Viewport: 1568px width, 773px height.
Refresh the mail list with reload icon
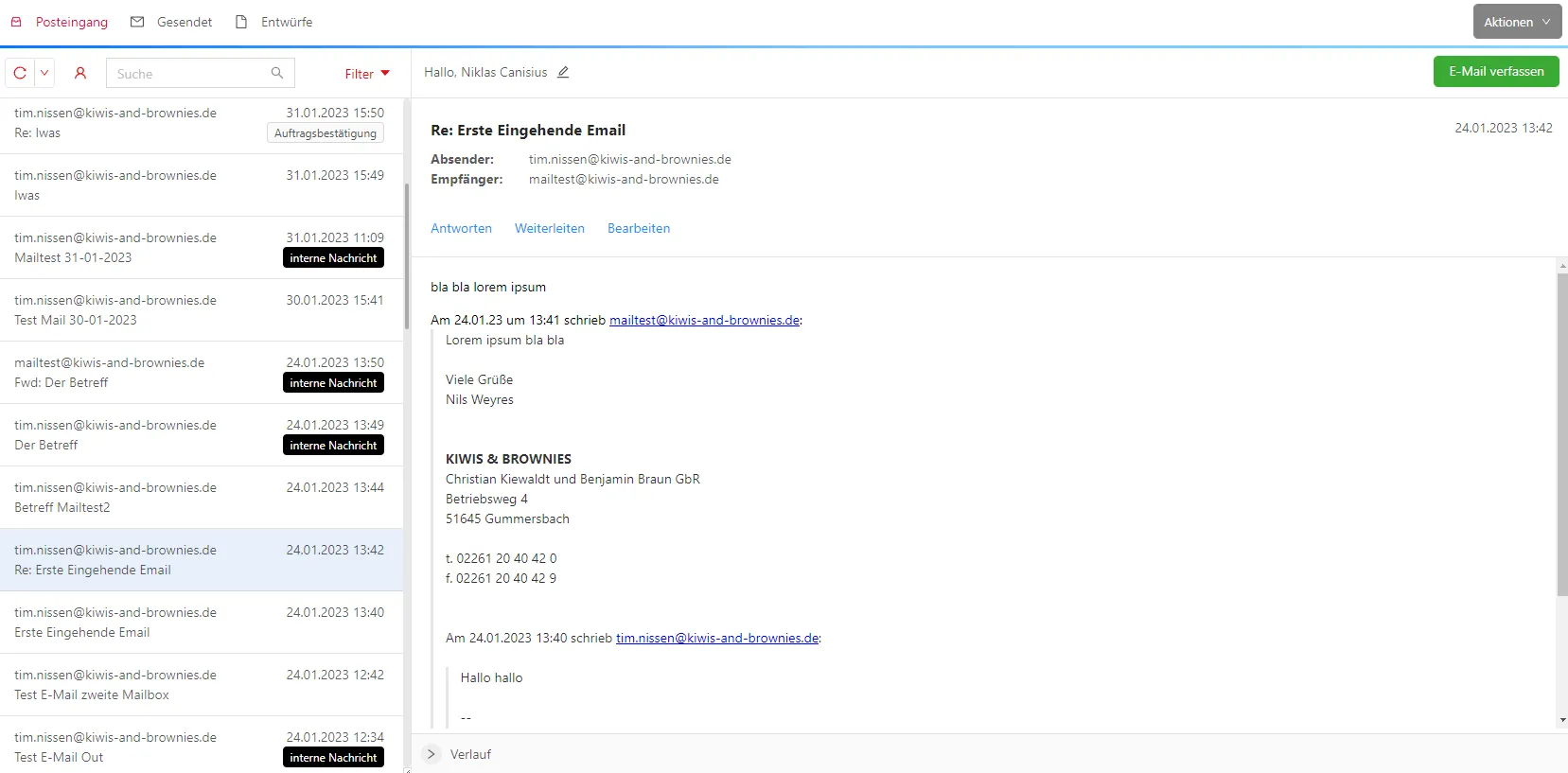(x=20, y=73)
